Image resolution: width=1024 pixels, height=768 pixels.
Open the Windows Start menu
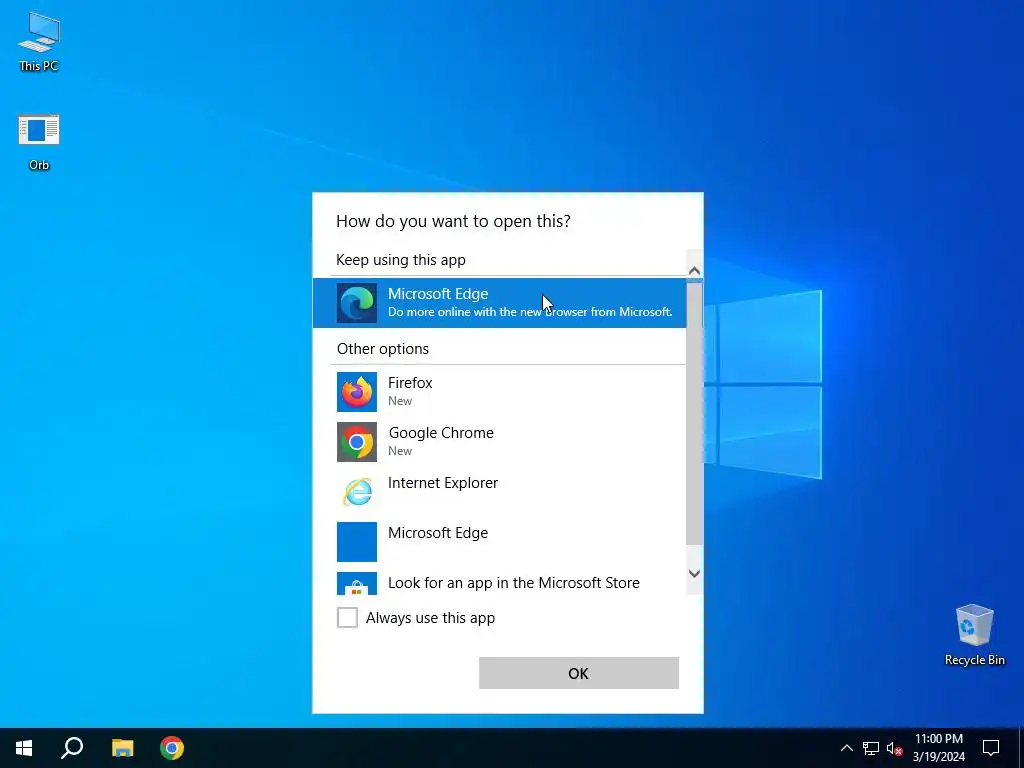(x=24, y=748)
